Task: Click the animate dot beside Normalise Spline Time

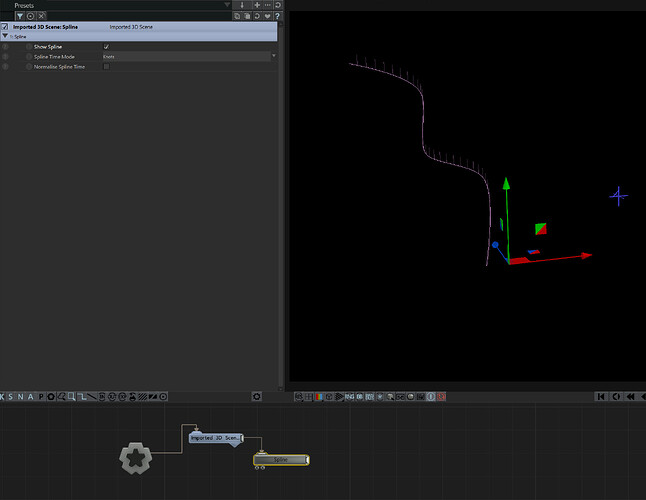Action: pos(29,66)
